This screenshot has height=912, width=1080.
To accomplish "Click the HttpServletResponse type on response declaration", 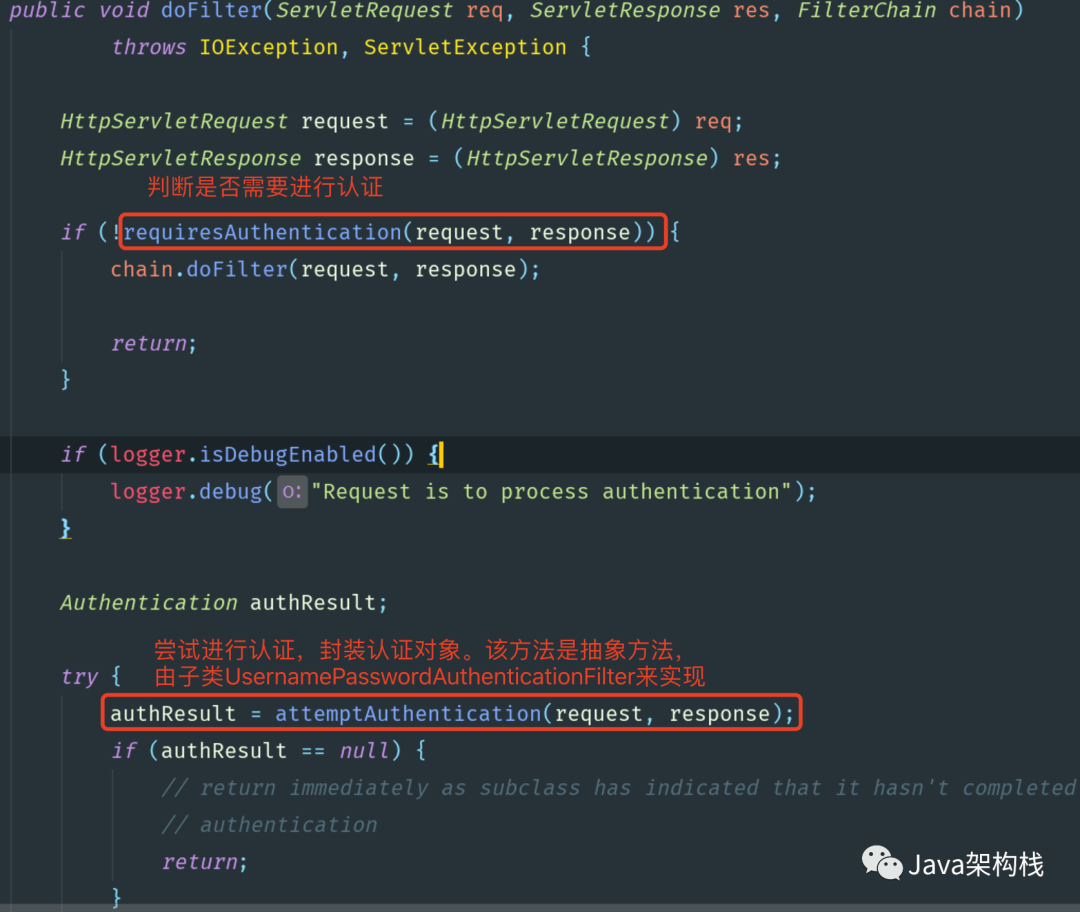I will pyautogui.click(x=180, y=158).
